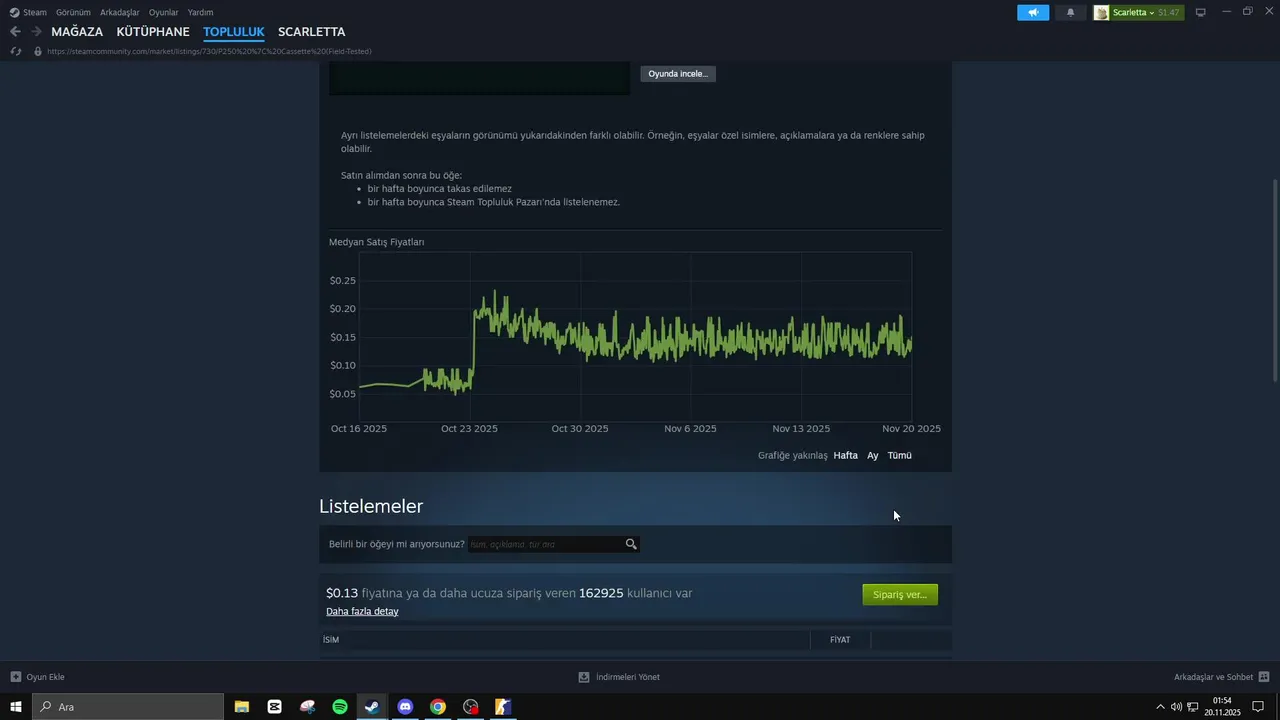Go forward with the right arrow

click(x=36, y=32)
